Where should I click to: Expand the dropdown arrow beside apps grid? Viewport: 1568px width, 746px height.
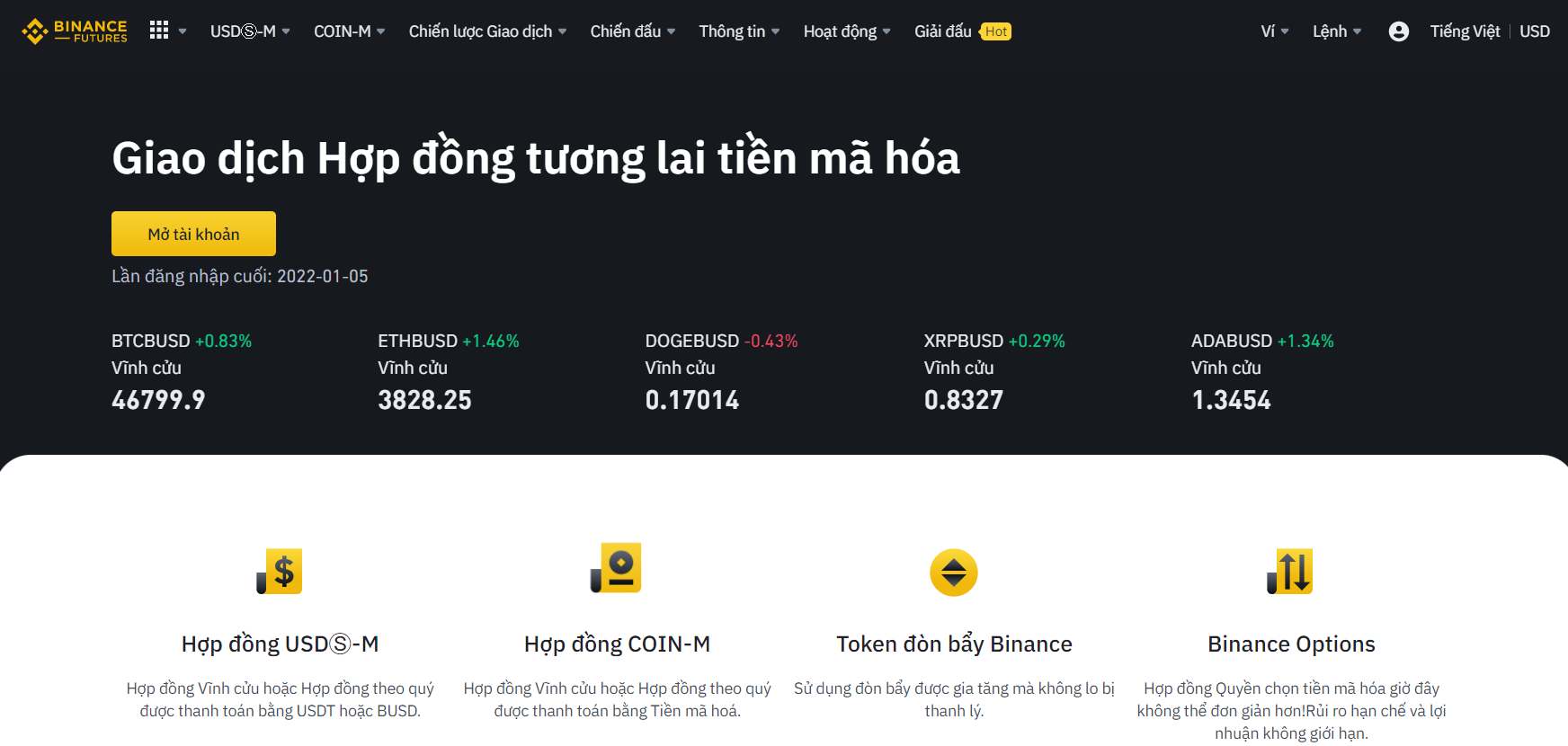point(183,31)
